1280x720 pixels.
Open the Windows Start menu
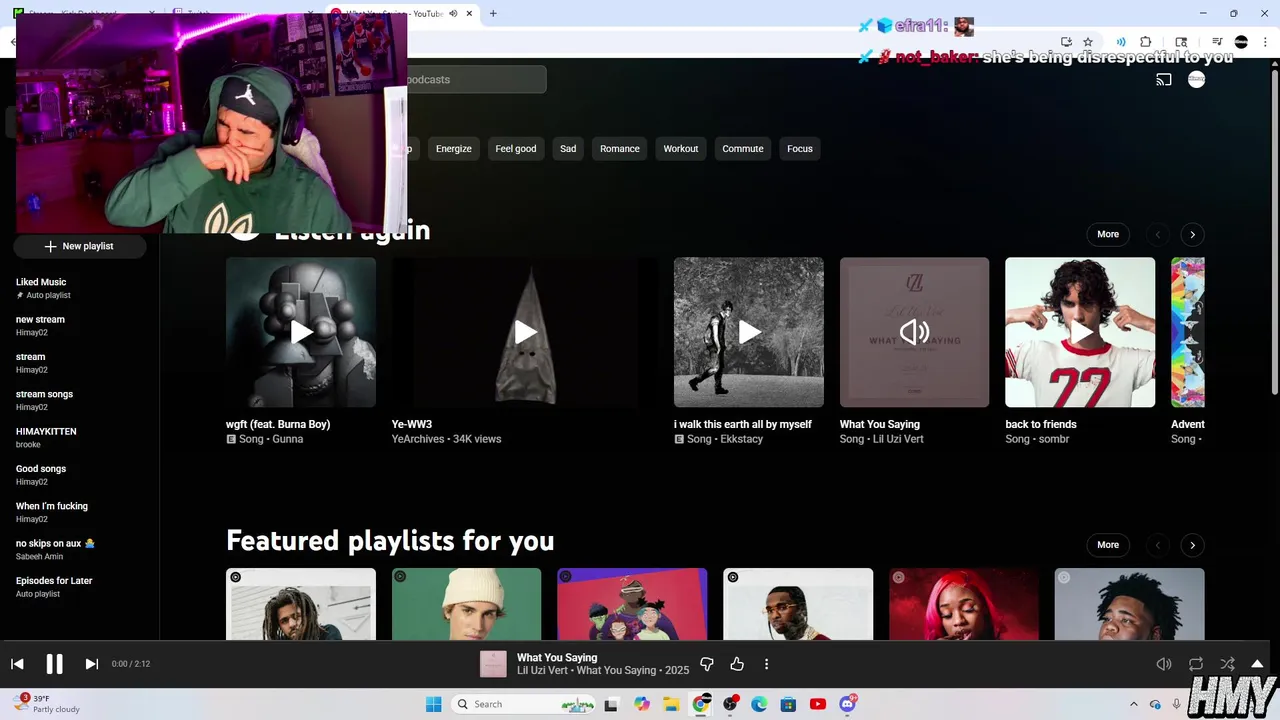433,704
